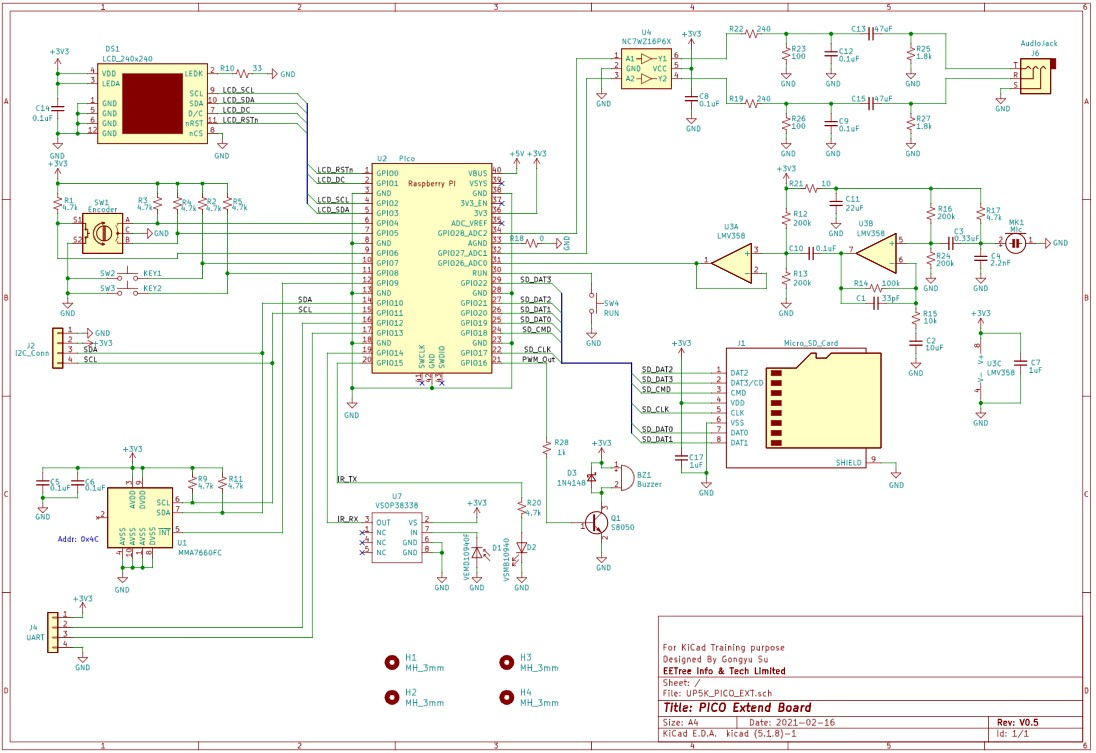Select the H1 MH_3mm mounting hole
This screenshot has height=753, width=1096.
[x=392, y=662]
